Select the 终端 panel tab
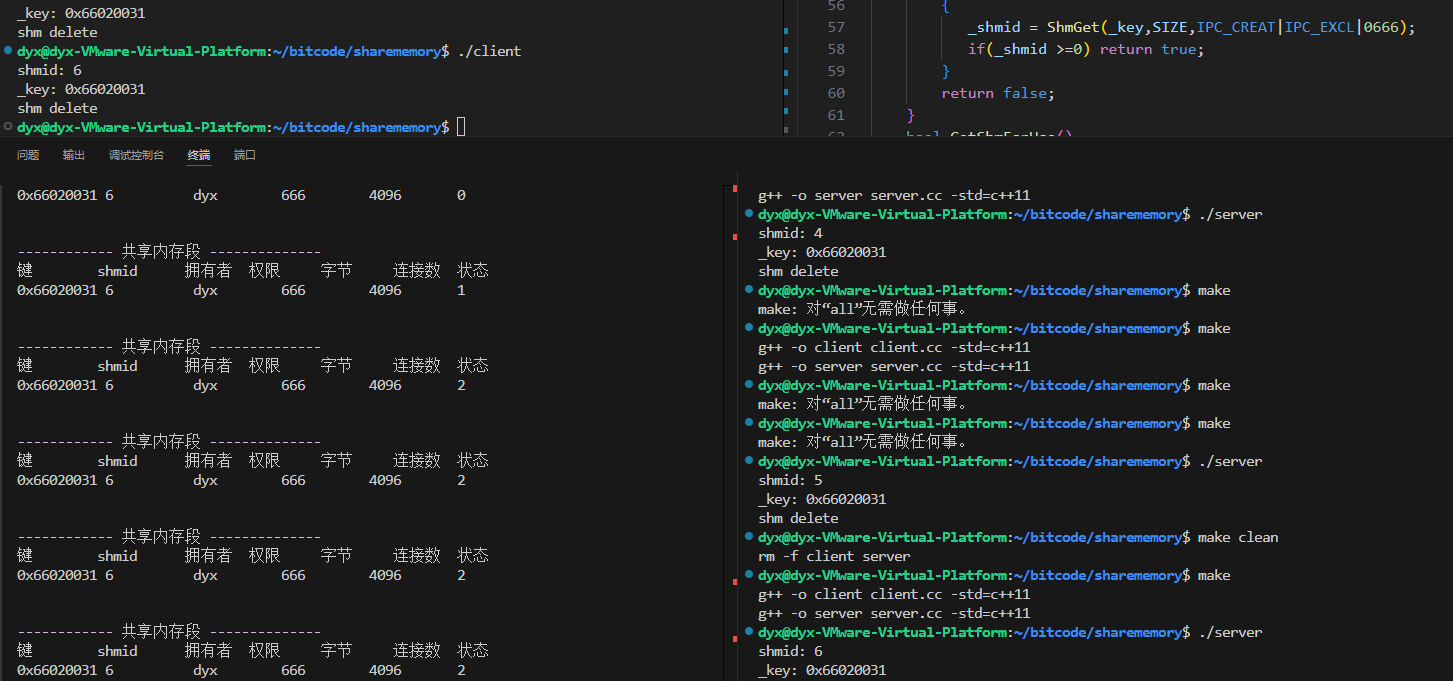The width and height of the screenshot is (1453, 681). 199,155
